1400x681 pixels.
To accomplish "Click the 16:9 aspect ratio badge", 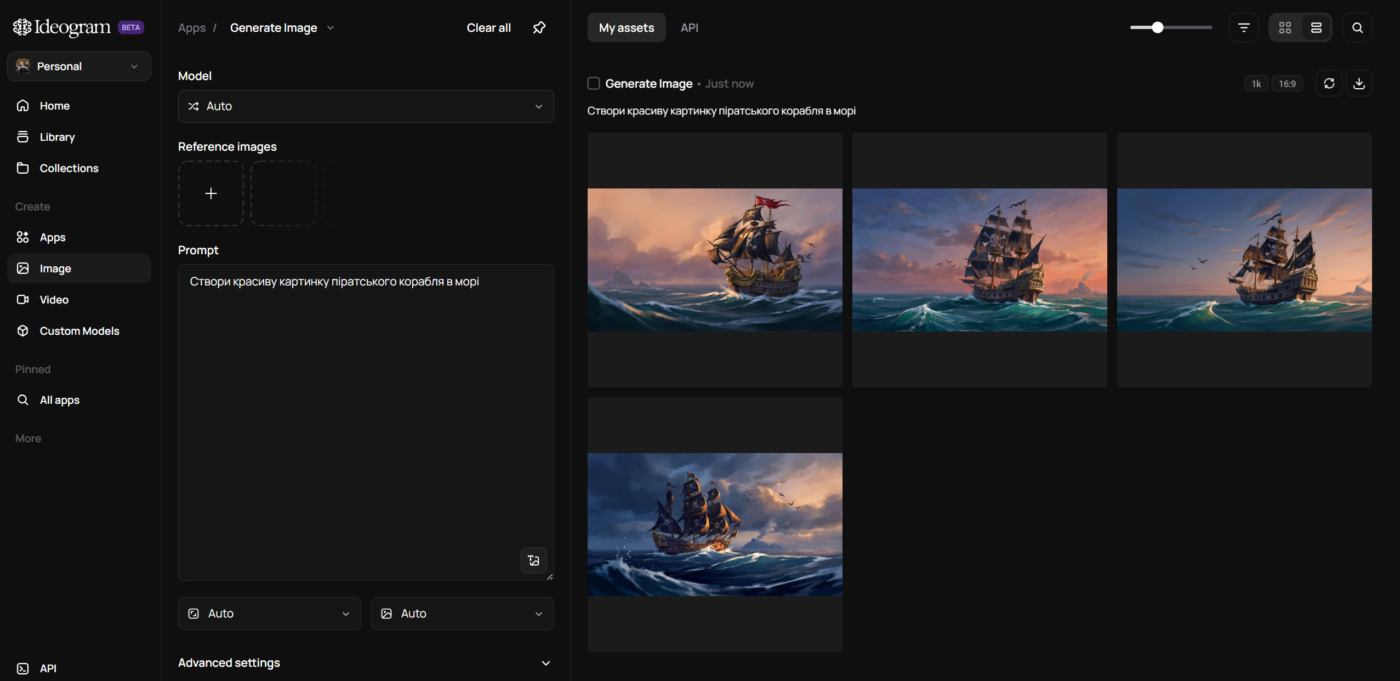I will [x=1287, y=84].
